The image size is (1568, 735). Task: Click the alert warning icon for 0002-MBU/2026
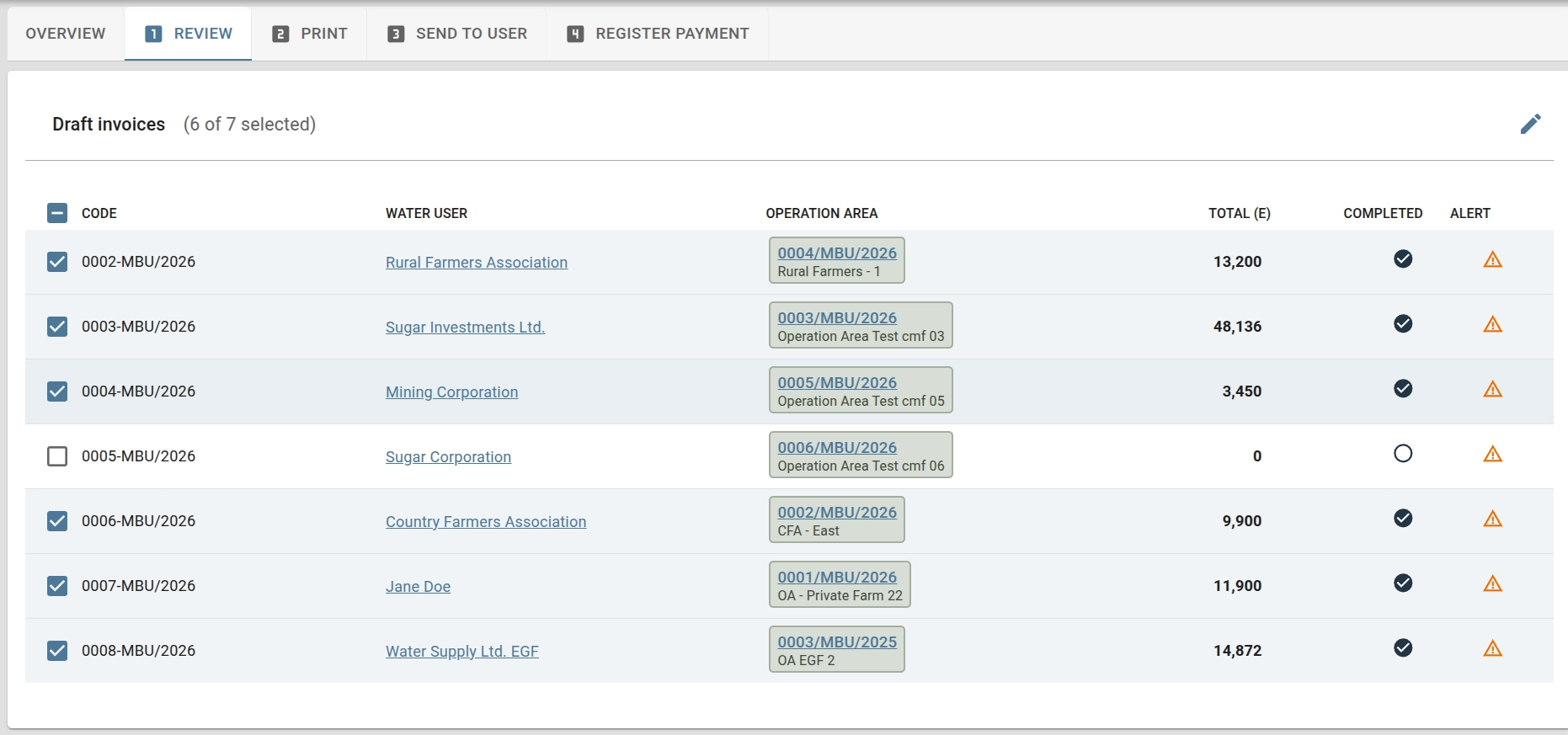coord(1493,259)
